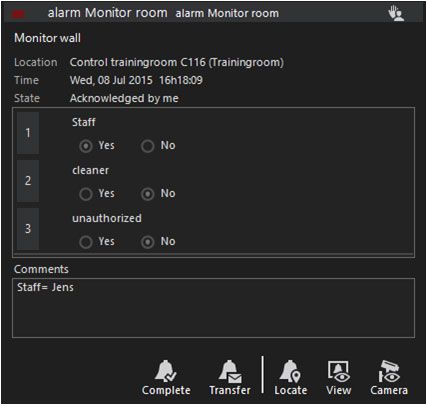Click the alarm Monitor room title

[x=107, y=13]
